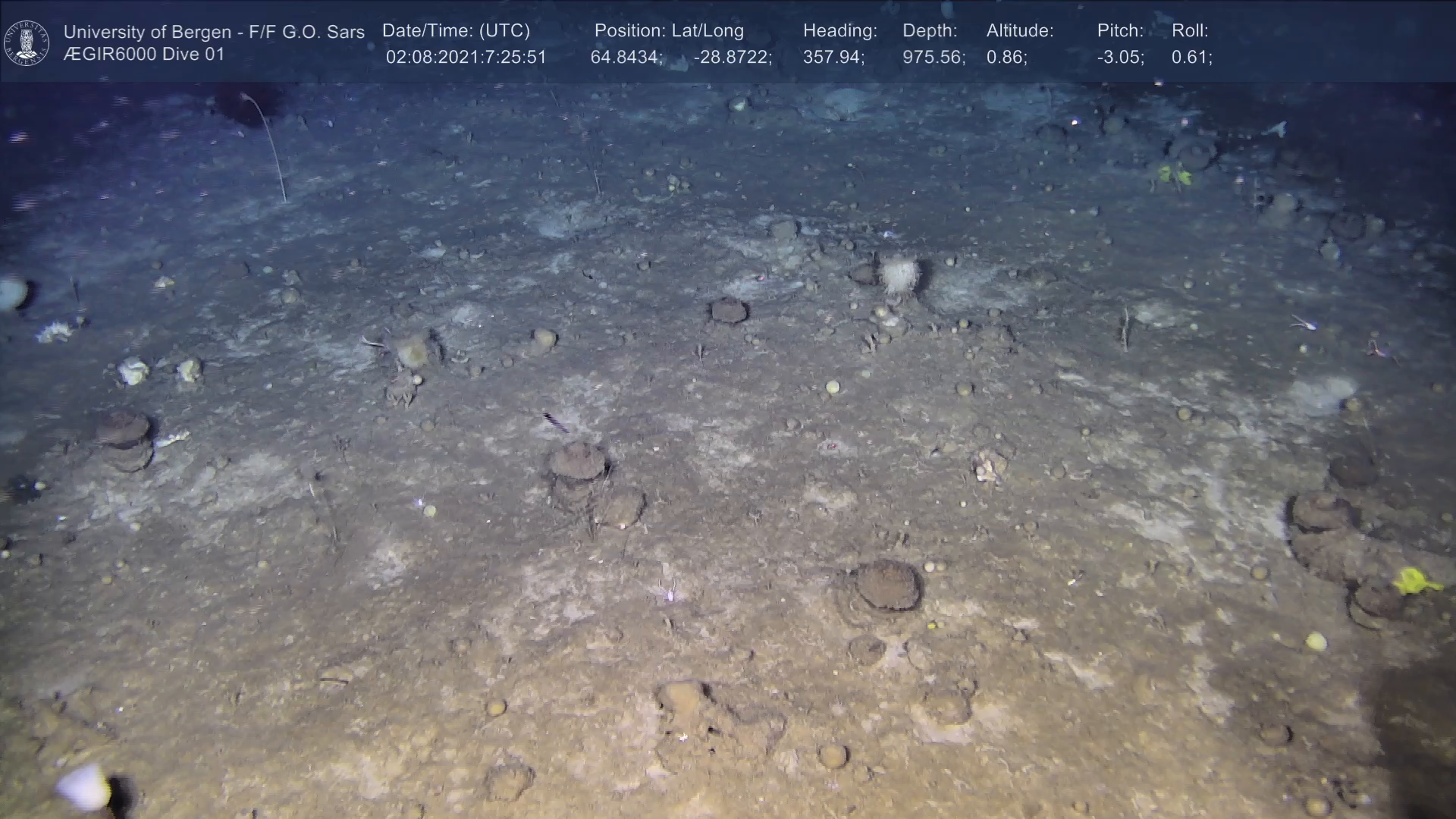Select the 'ÆGIR6000 Dive 01' label

[x=144, y=55]
